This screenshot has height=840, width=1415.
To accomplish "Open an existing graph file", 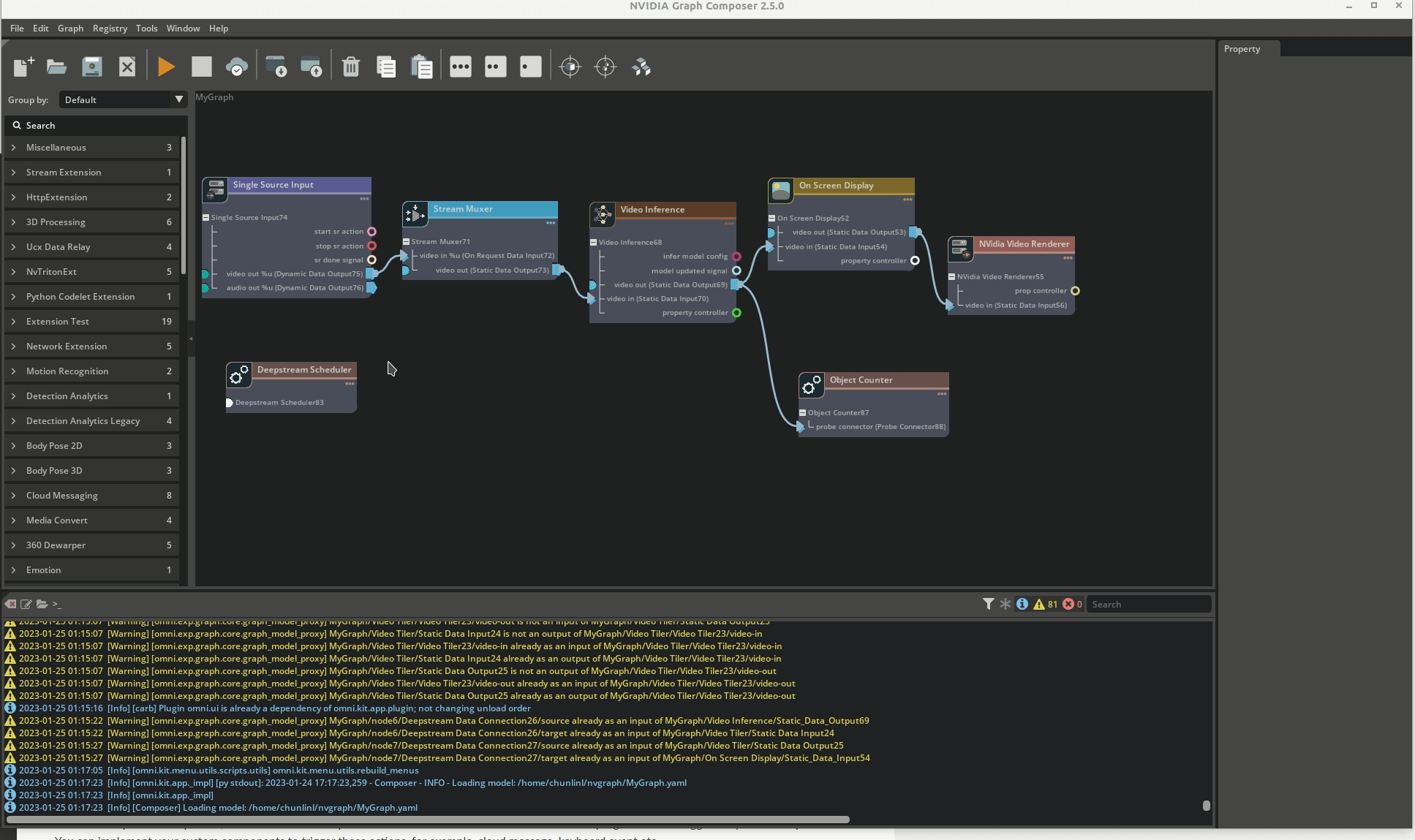I will tap(56, 67).
